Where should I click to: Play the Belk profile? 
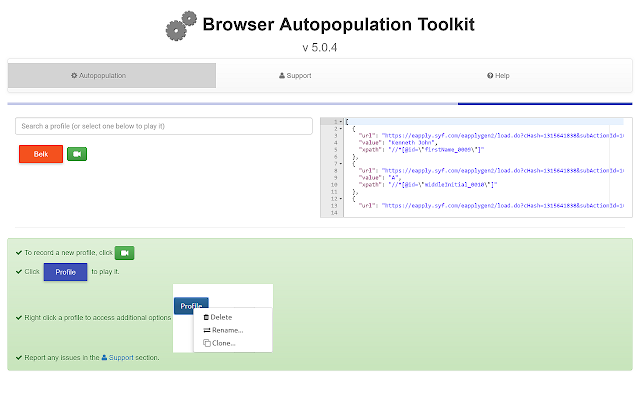(x=41, y=154)
